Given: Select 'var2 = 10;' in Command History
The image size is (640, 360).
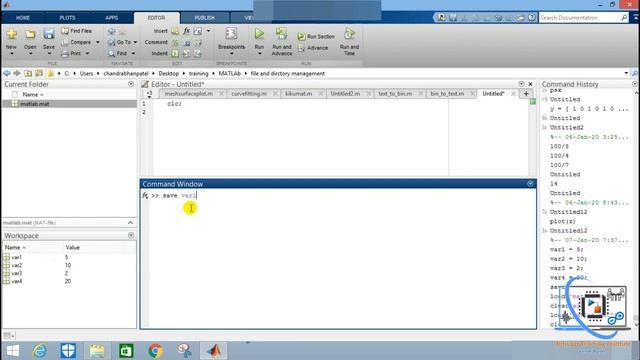Looking at the screenshot, I should (568, 259).
